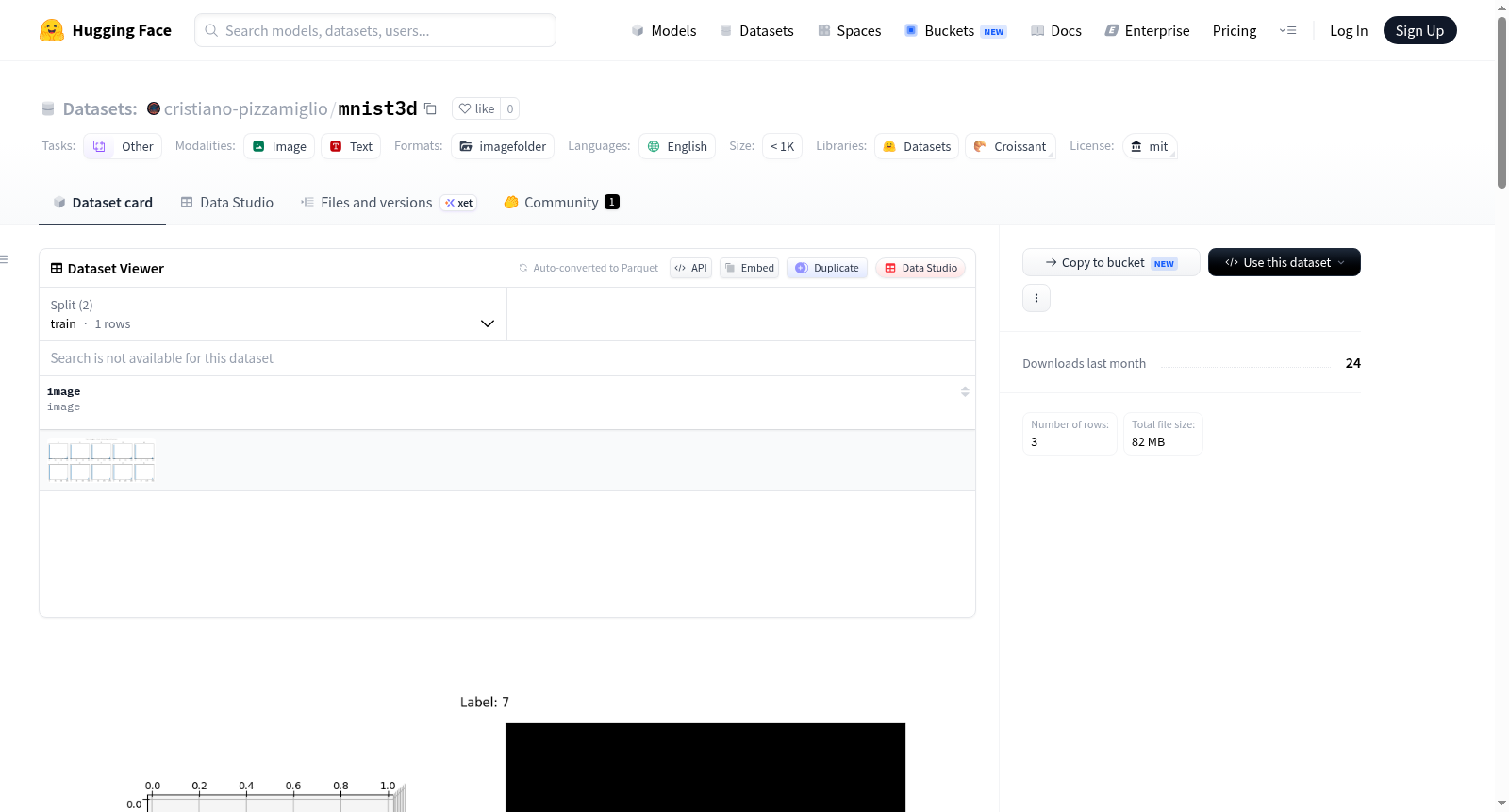Expand the Use this dataset dropdown
The image size is (1509, 812).
(x=1285, y=262)
